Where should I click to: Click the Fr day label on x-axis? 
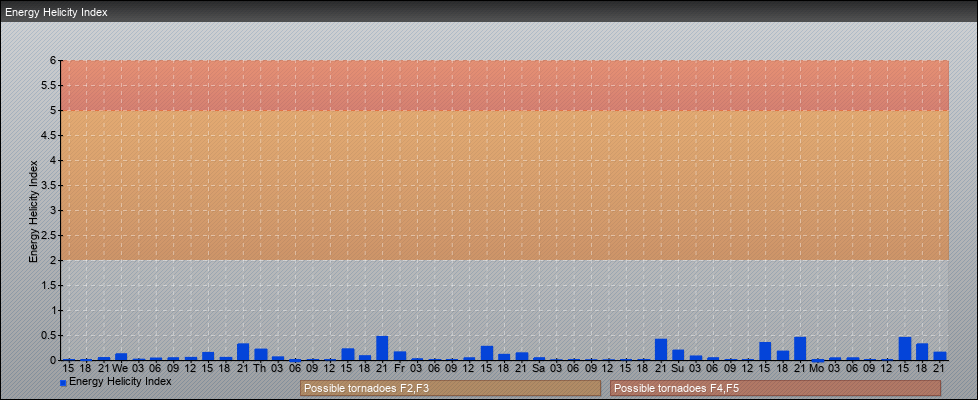coord(400,369)
